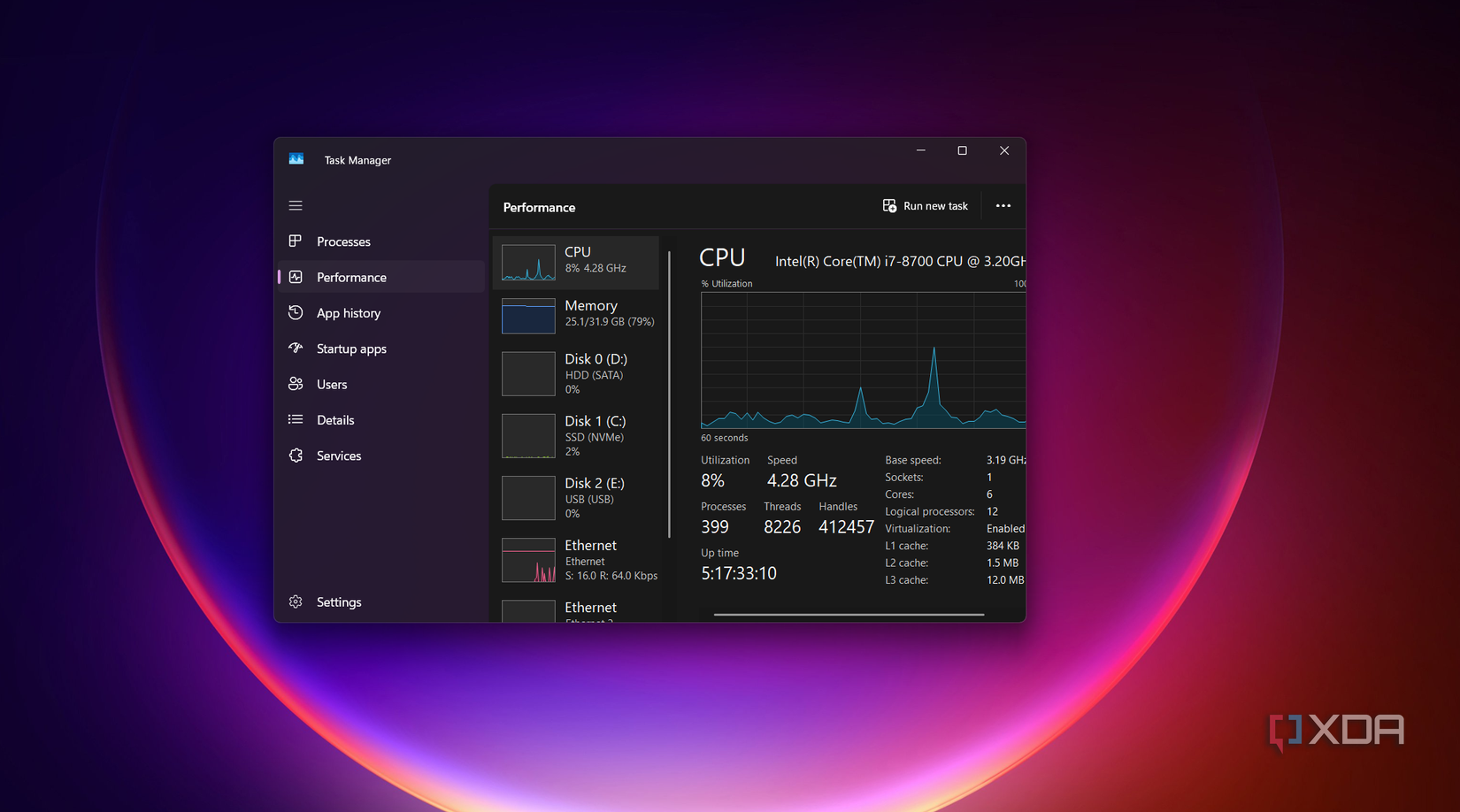Click the Base speed label

click(913, 460)
